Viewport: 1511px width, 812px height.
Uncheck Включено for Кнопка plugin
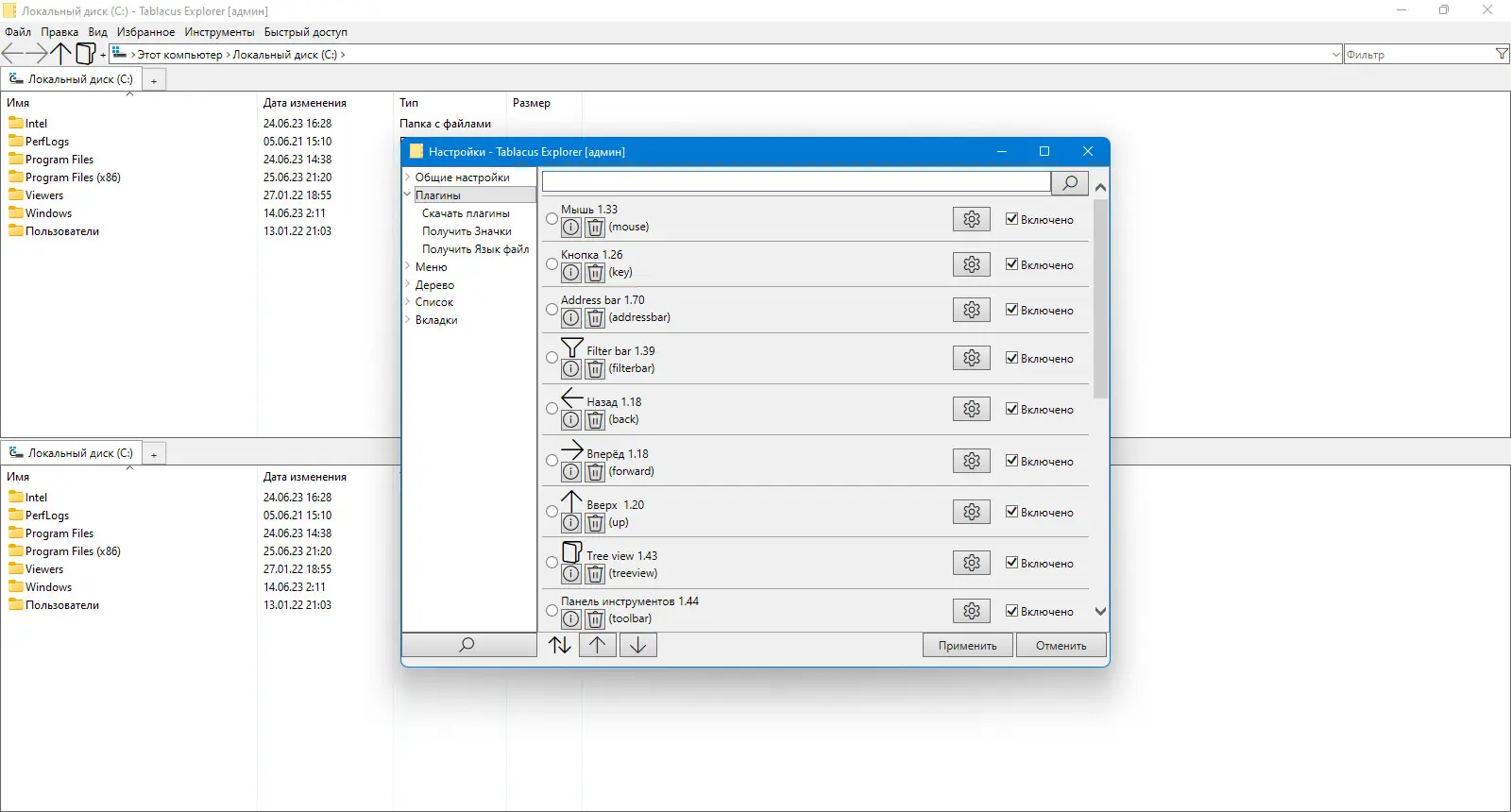tap(1011, 264)
